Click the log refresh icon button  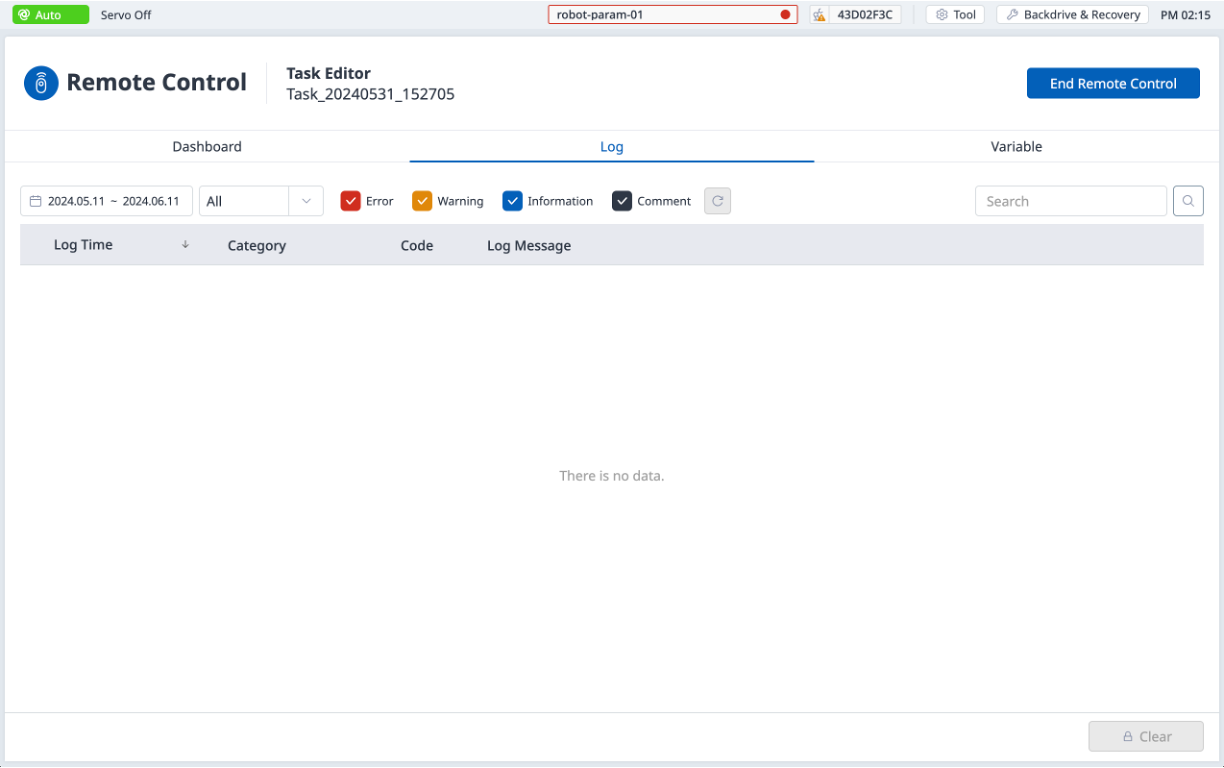(x=717, y=201)
